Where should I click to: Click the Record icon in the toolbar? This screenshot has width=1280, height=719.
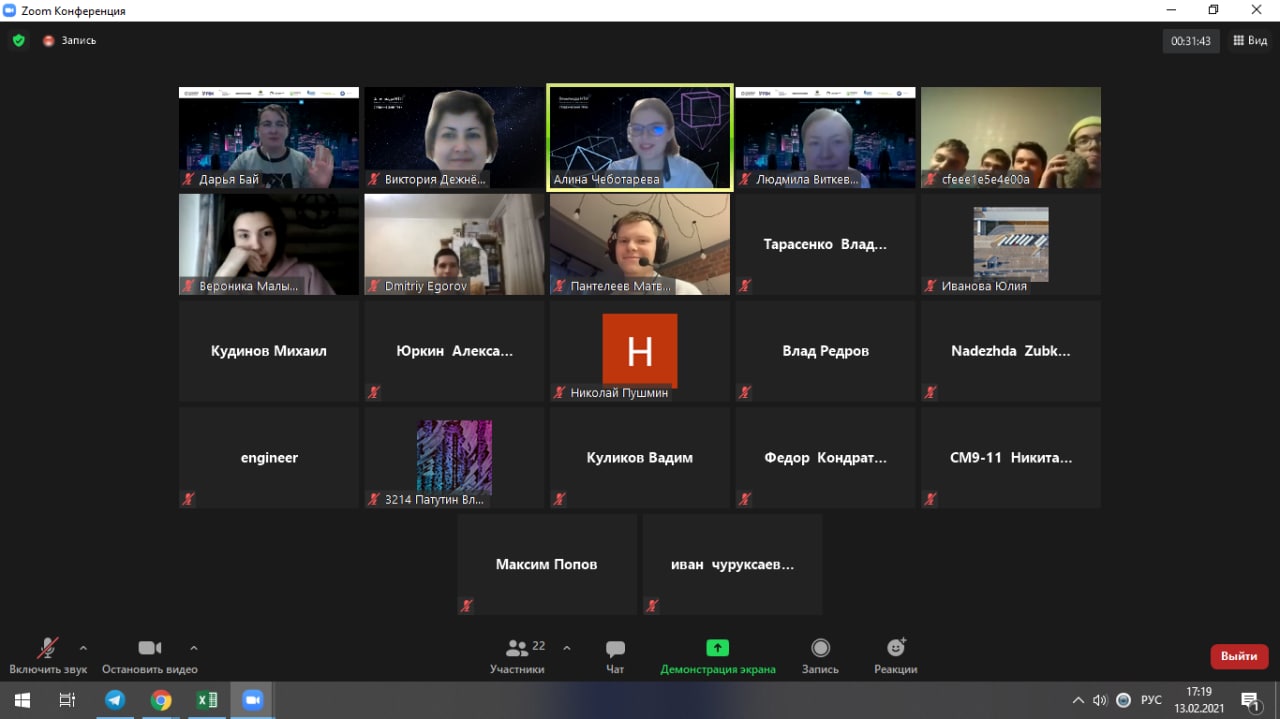click(x=820, y=648)
